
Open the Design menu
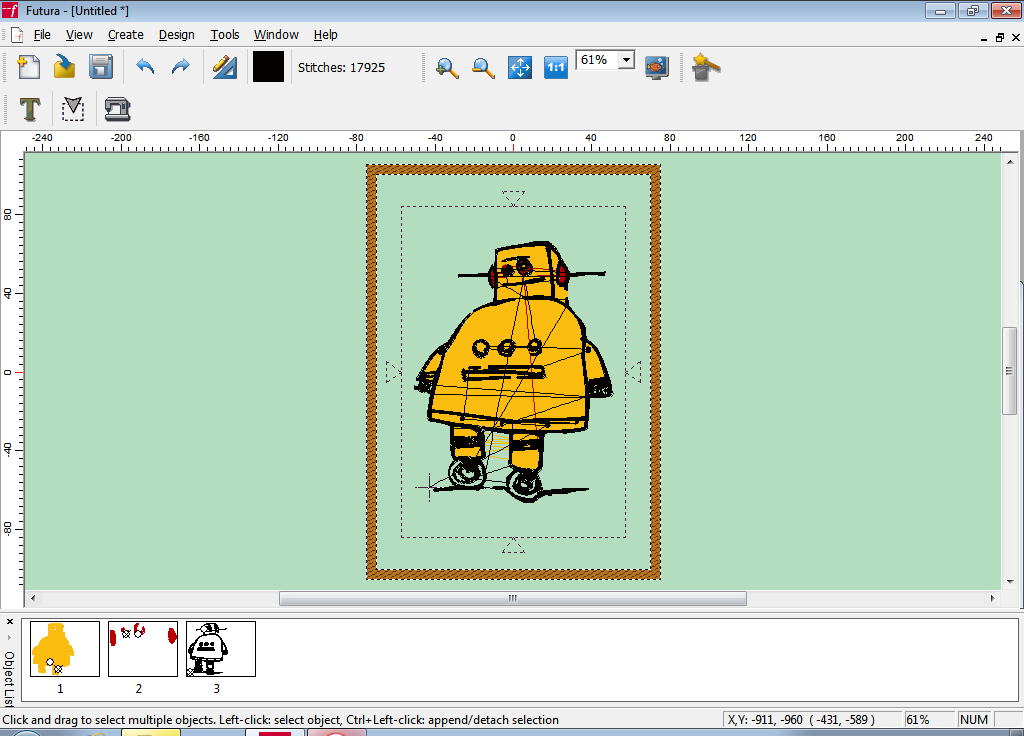point(176,35)
